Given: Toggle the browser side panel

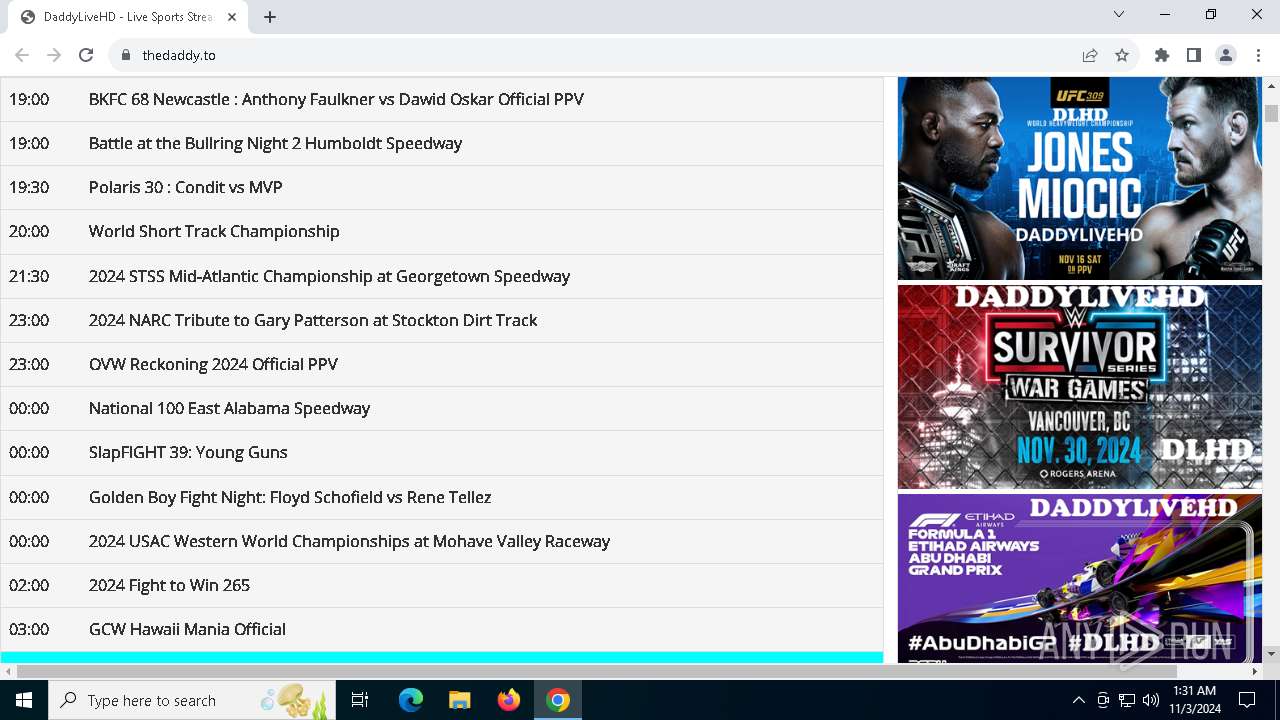Looking at the screenshot, I should pos(1194,55).
